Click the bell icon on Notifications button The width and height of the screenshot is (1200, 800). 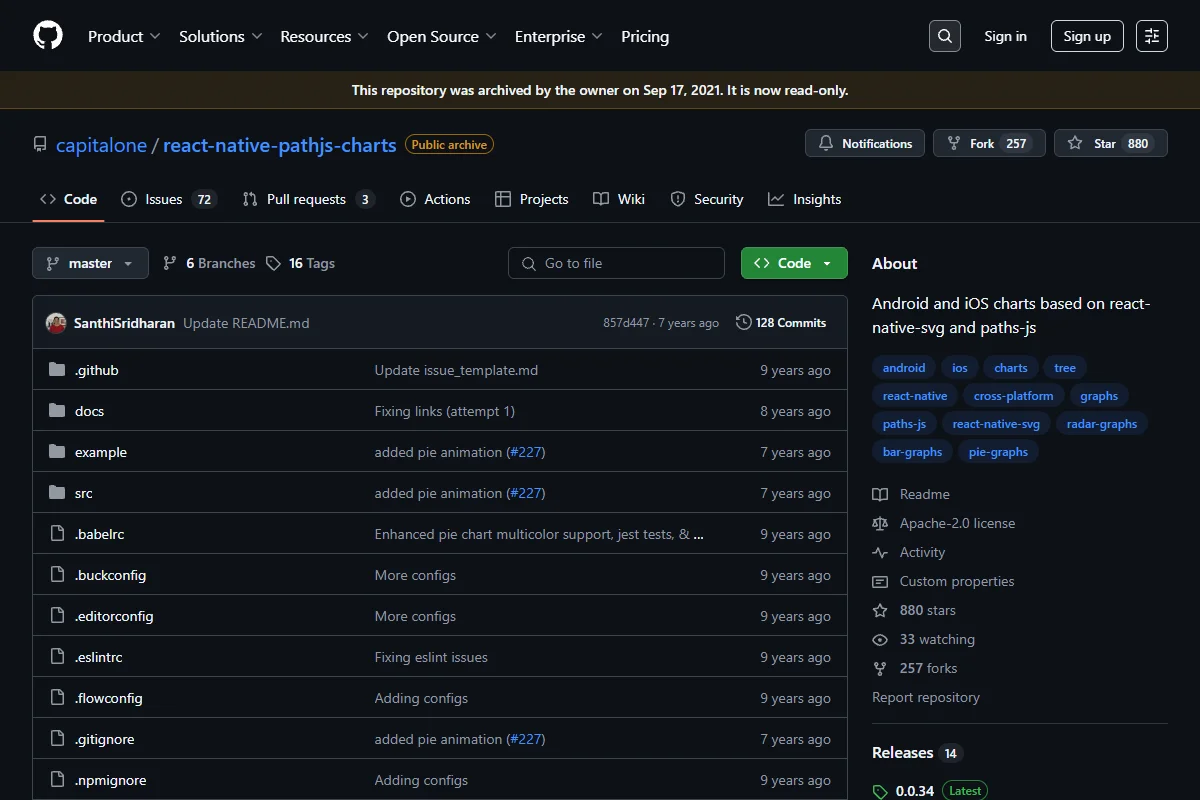826,143
